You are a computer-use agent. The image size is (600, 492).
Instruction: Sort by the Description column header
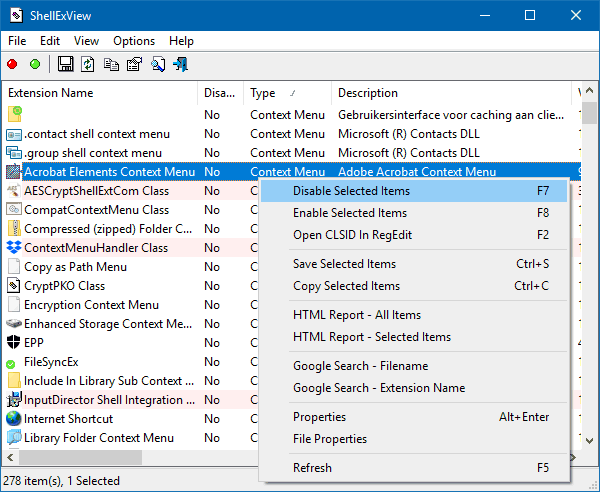tap(452, 93)
